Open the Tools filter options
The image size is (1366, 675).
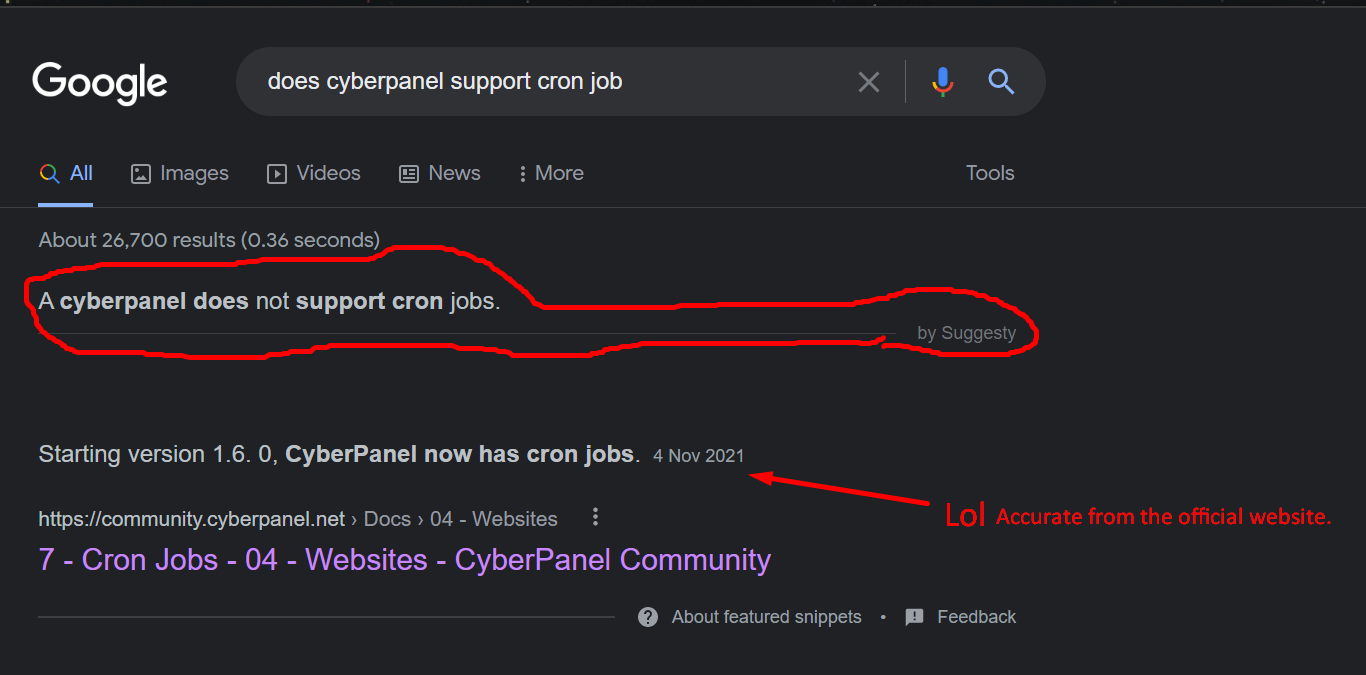pyautogui.click(x=990, y=173)
